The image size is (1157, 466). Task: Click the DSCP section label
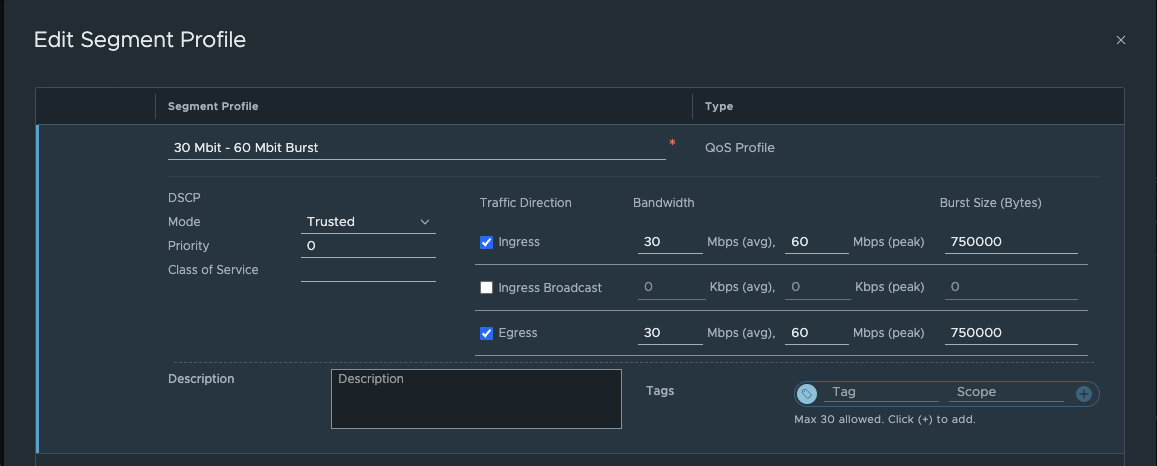click(184, 198)
